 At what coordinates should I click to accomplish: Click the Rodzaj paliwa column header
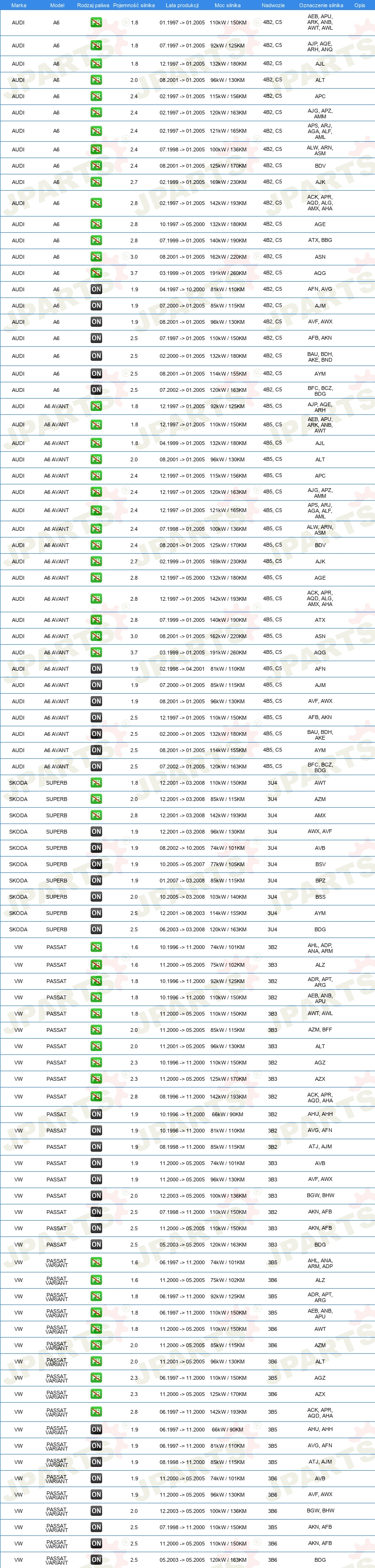tap(94, 5)
